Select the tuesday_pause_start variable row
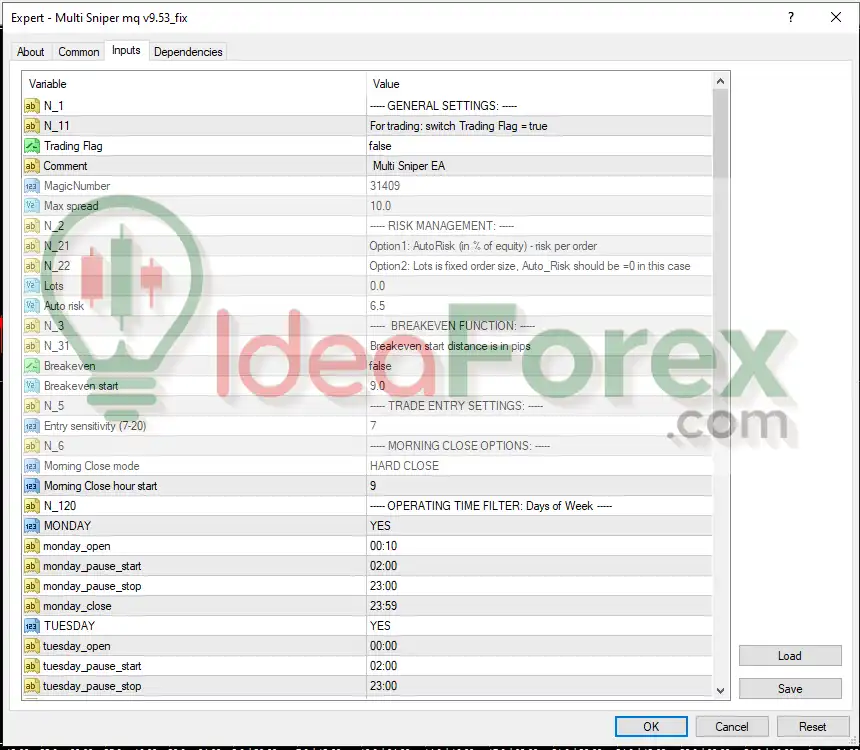This screenshot has height=750, width=860. 367,666
